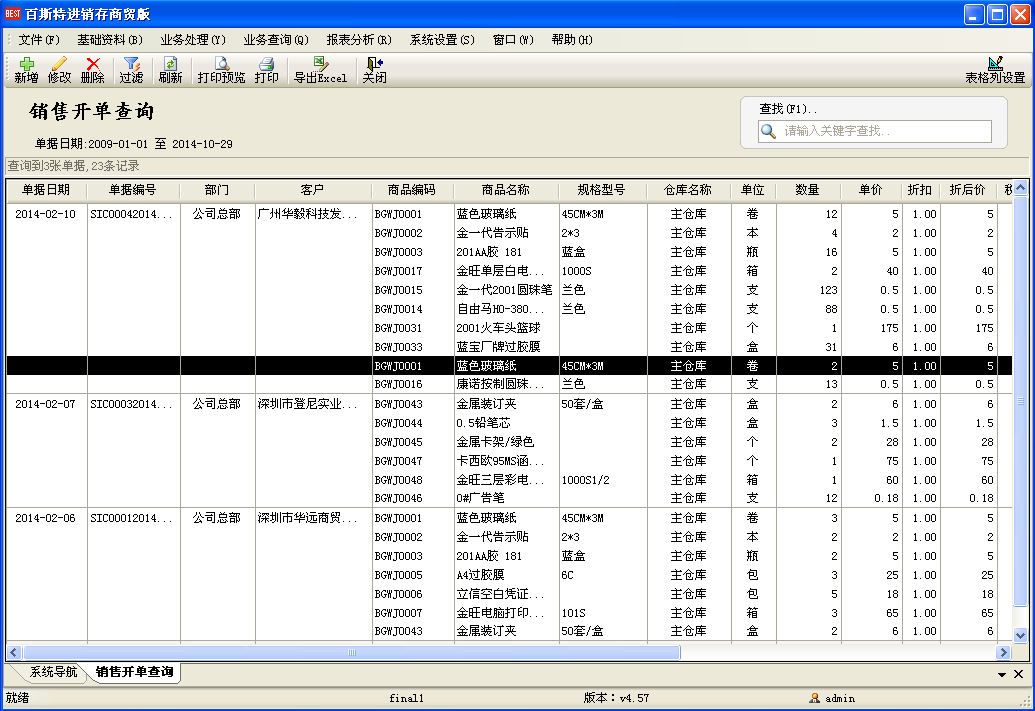Expand the tab list dropdown arrow at bottom right
The width and height of the screenshot is (1035, 711).
[1003, 674]
